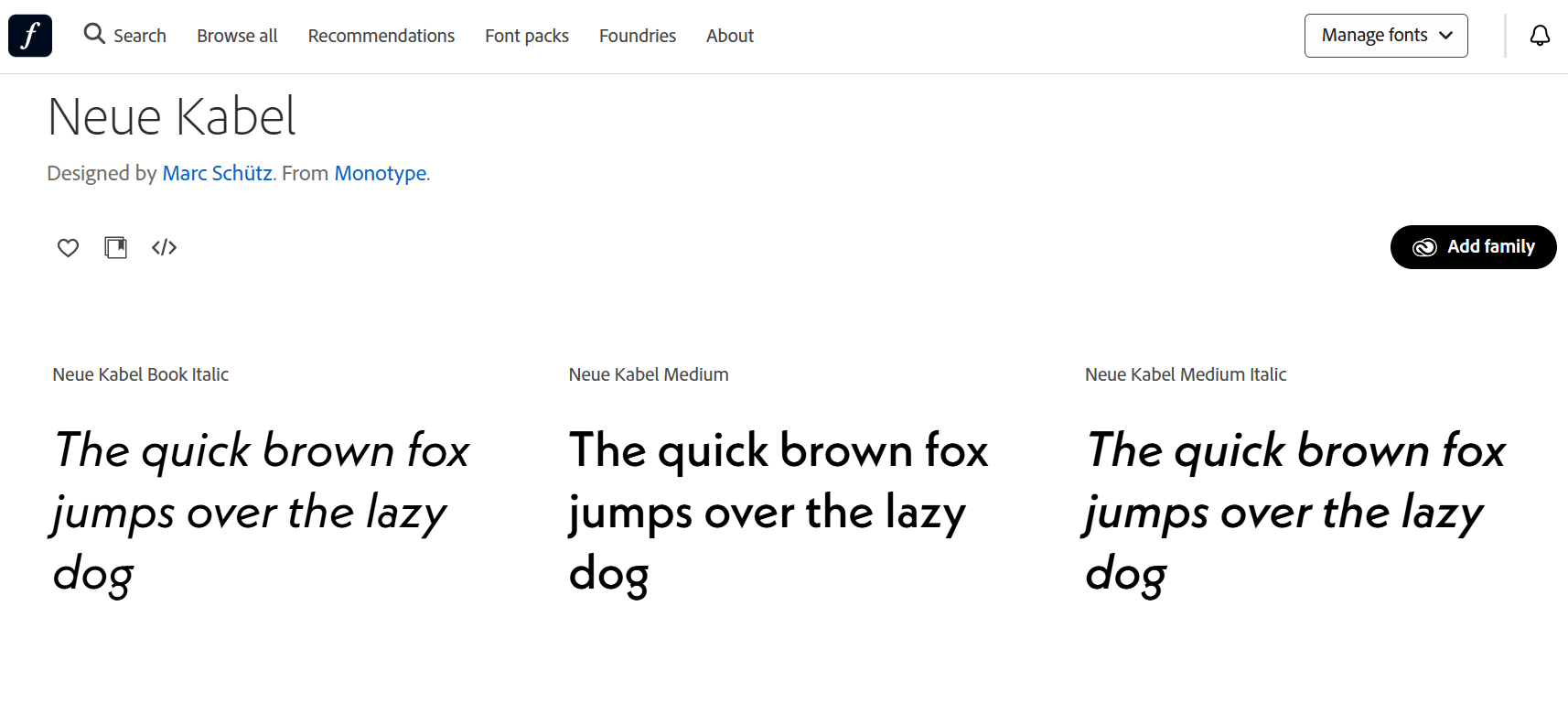
Task: Click the search magnifier icon
Action: (93, 35)
